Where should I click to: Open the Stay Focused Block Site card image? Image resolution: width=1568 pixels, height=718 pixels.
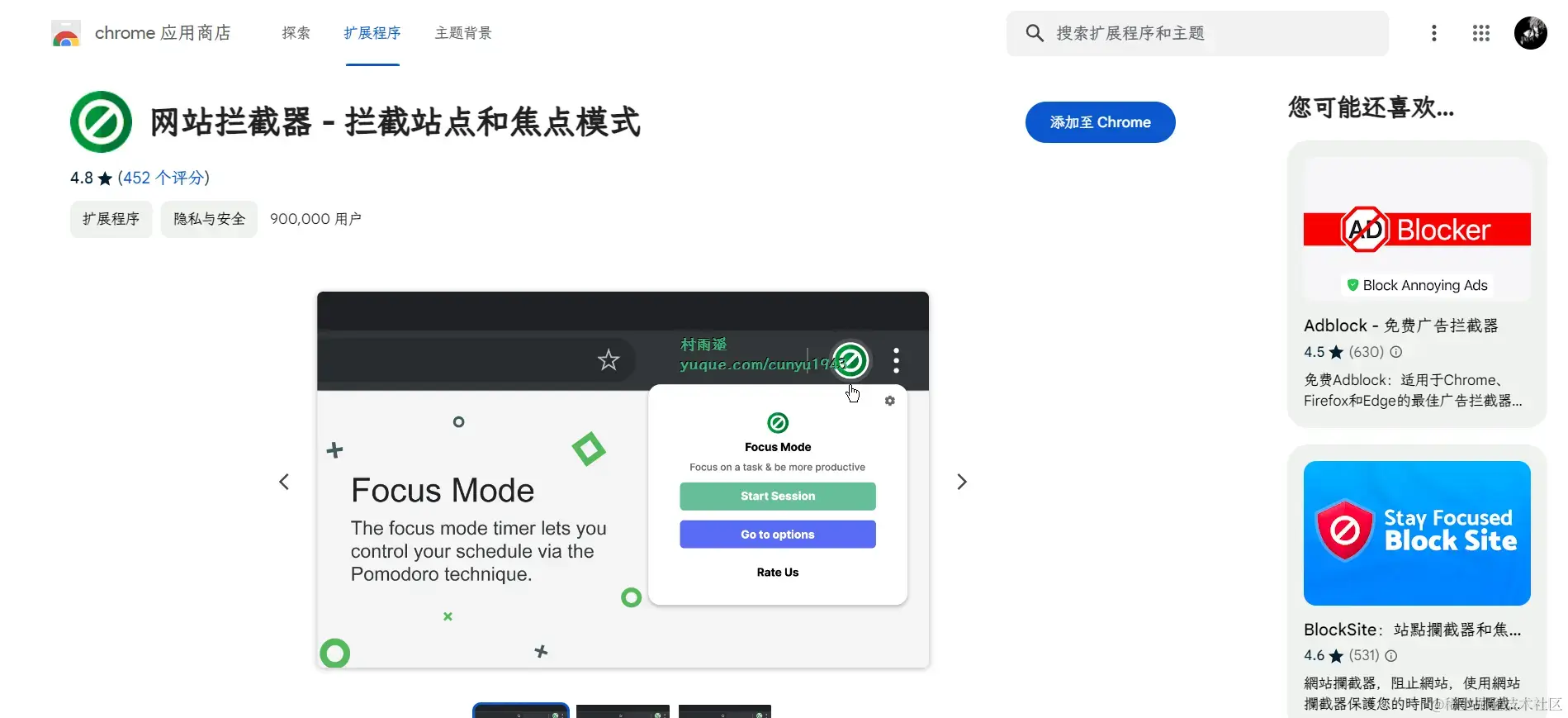1417,533
